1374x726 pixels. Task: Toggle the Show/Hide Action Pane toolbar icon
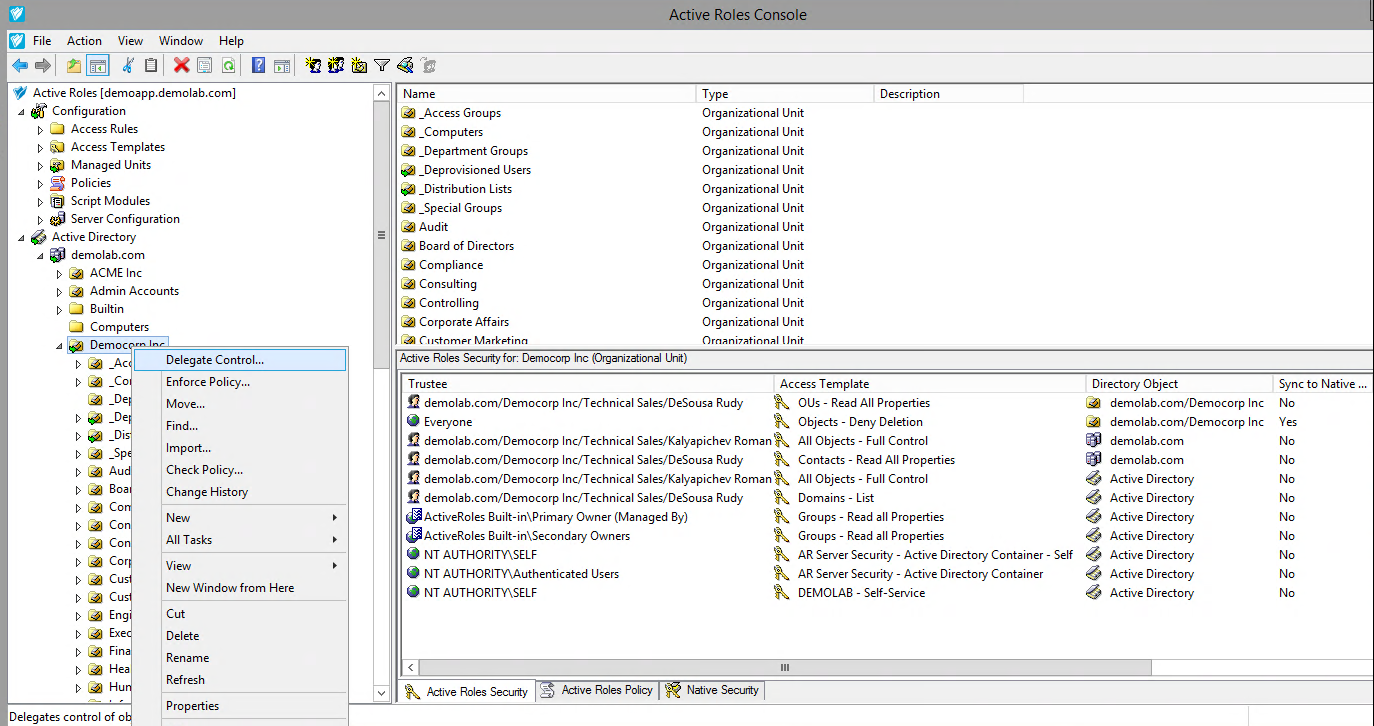282,66
